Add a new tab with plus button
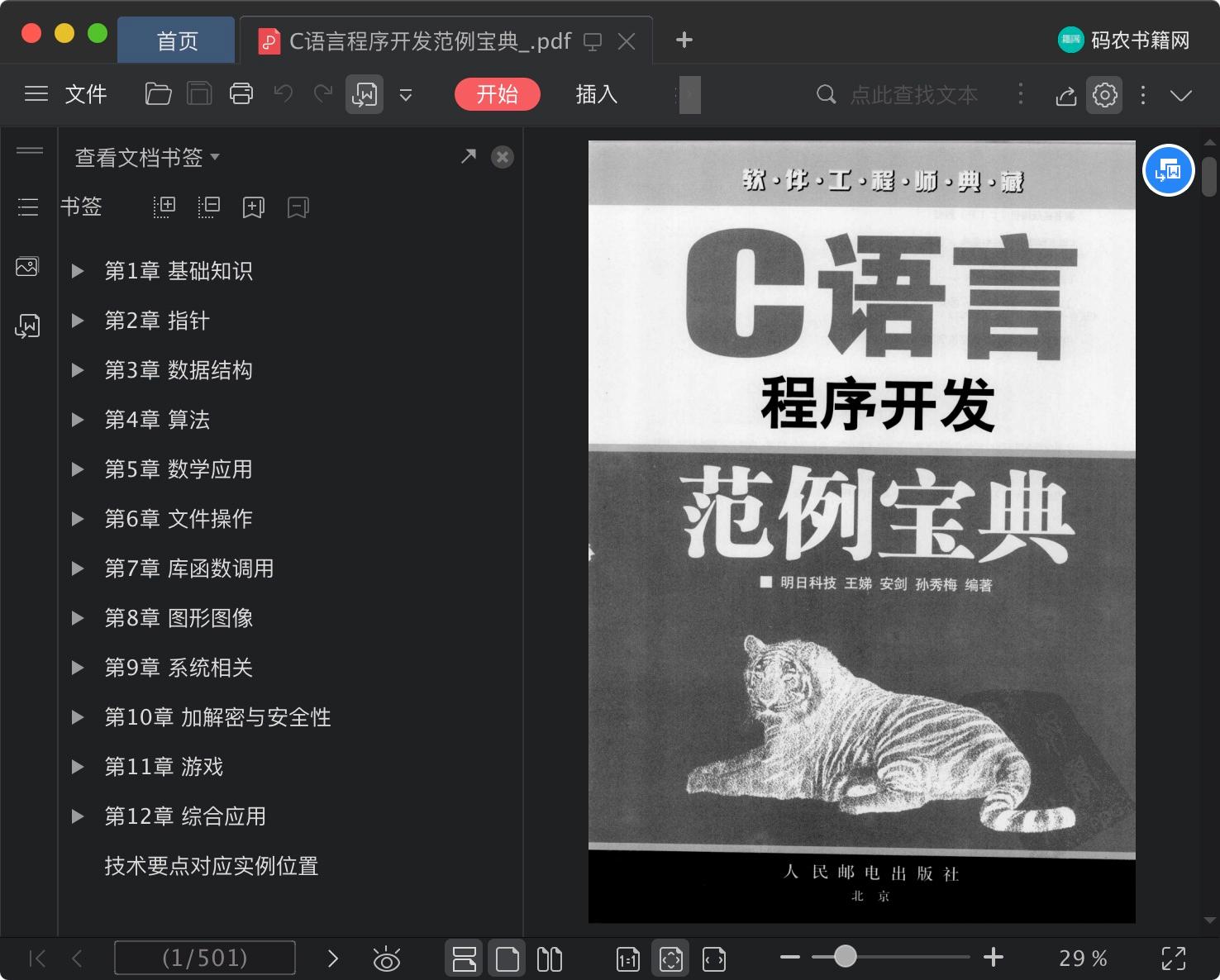 [x=684, y=40]
